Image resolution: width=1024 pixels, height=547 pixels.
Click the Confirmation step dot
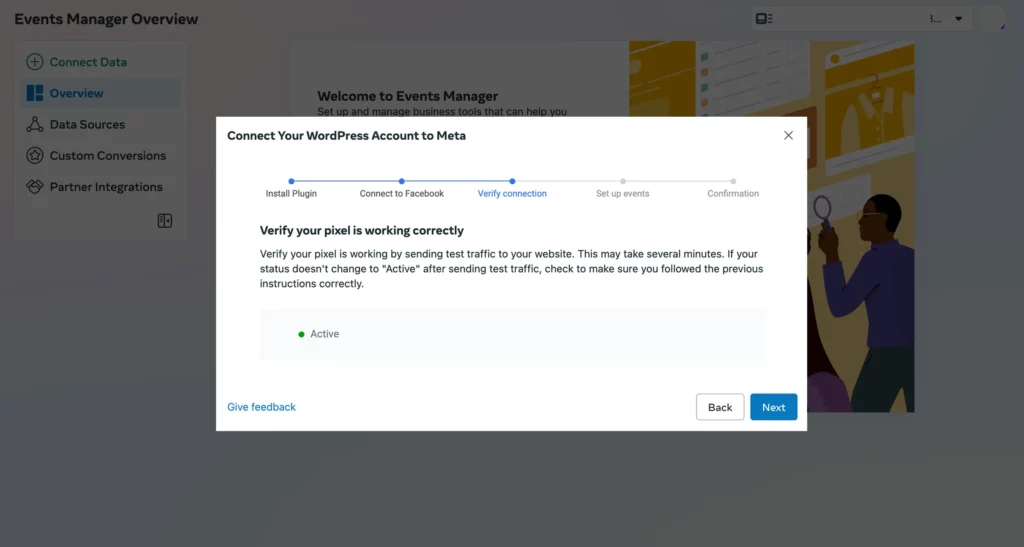pos(733,181)
